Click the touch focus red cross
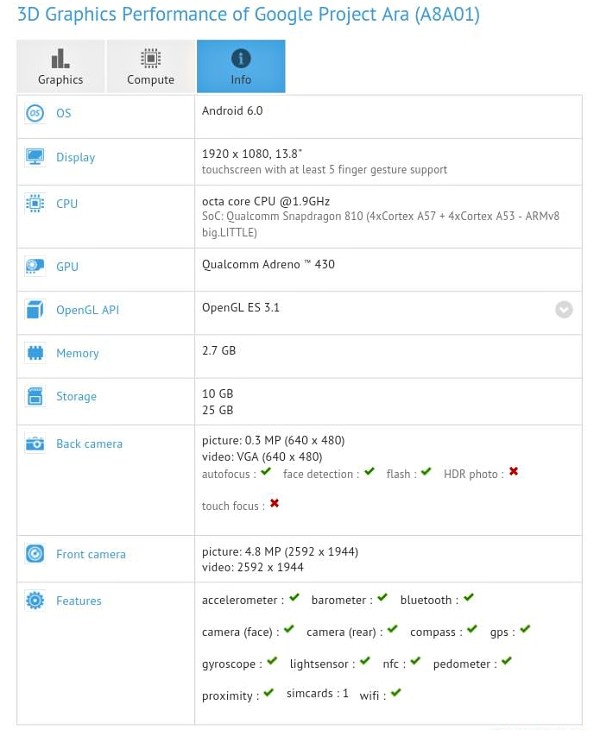 274,503
